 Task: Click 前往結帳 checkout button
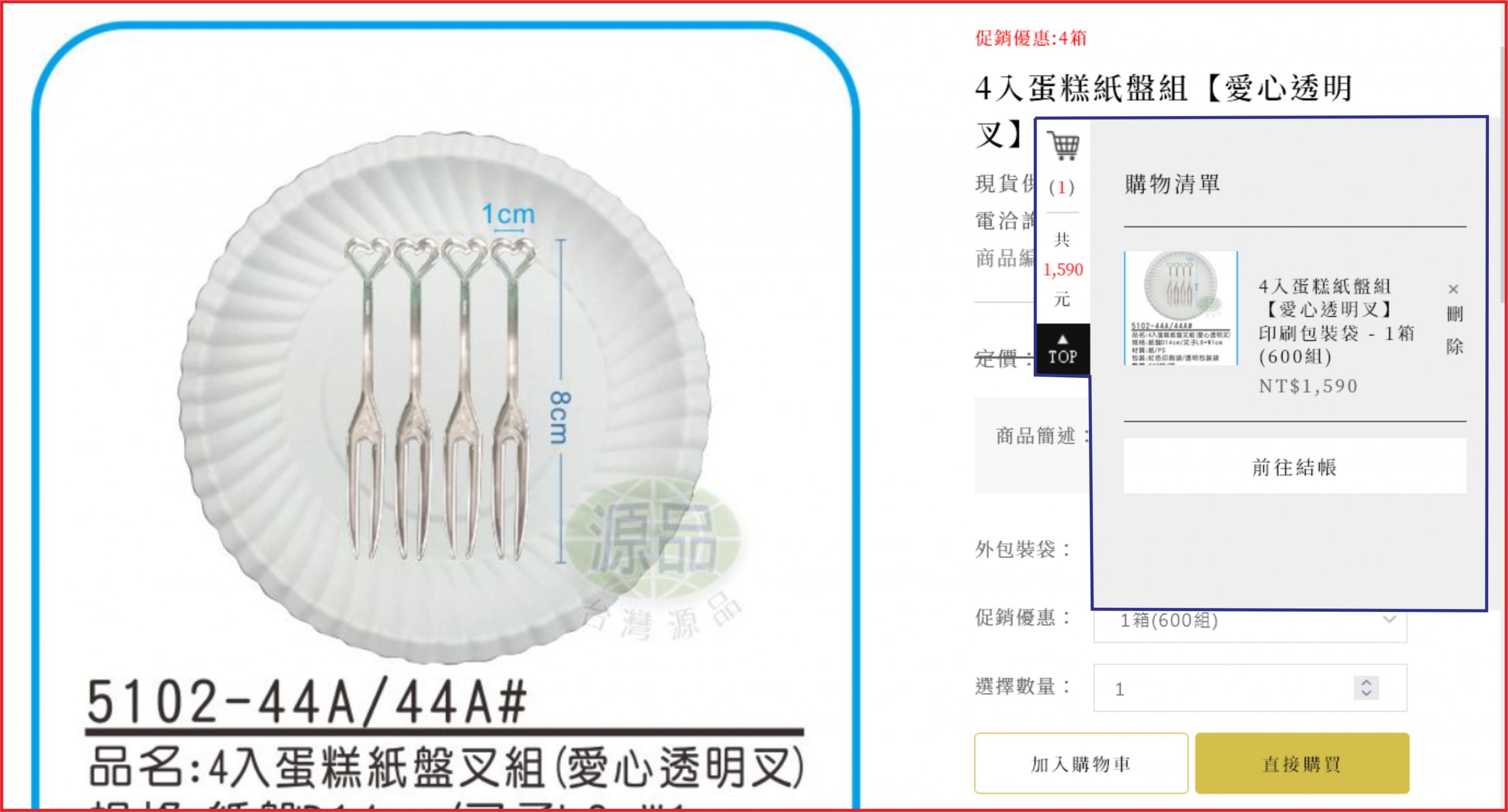click(x=1294, y=466)
